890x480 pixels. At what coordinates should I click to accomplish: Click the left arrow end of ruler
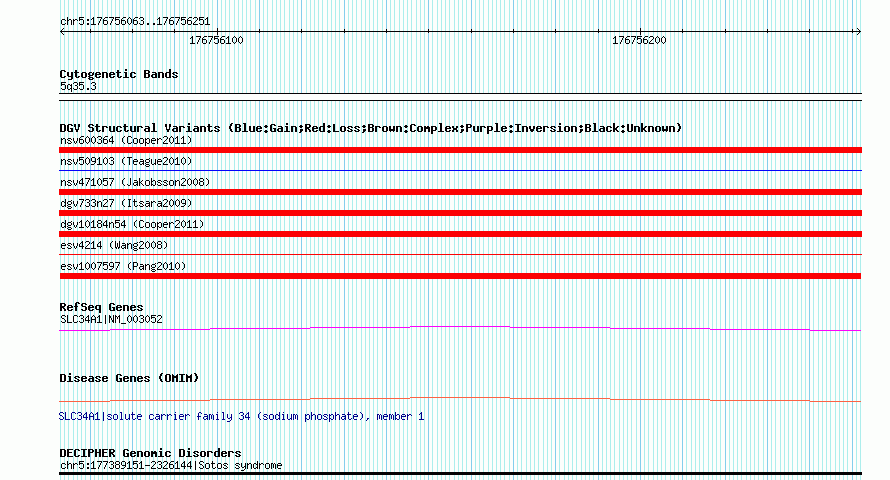point(62,32)
